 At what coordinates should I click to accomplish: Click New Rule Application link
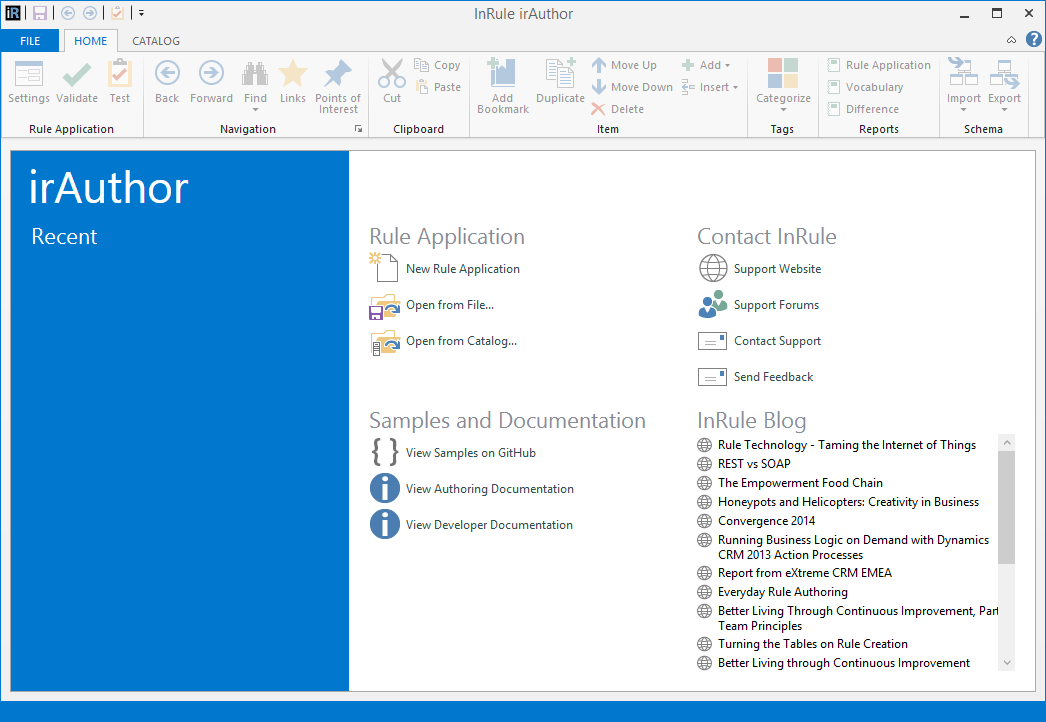462,269
